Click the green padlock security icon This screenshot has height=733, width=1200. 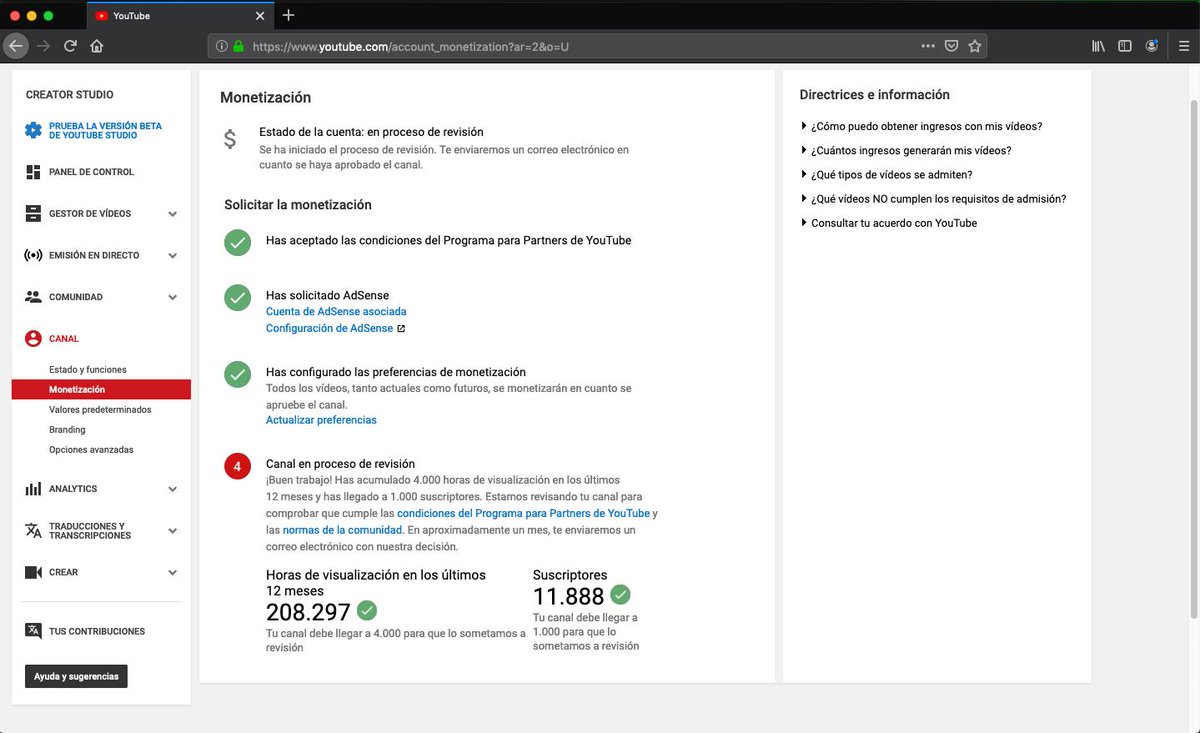[238, 46]
